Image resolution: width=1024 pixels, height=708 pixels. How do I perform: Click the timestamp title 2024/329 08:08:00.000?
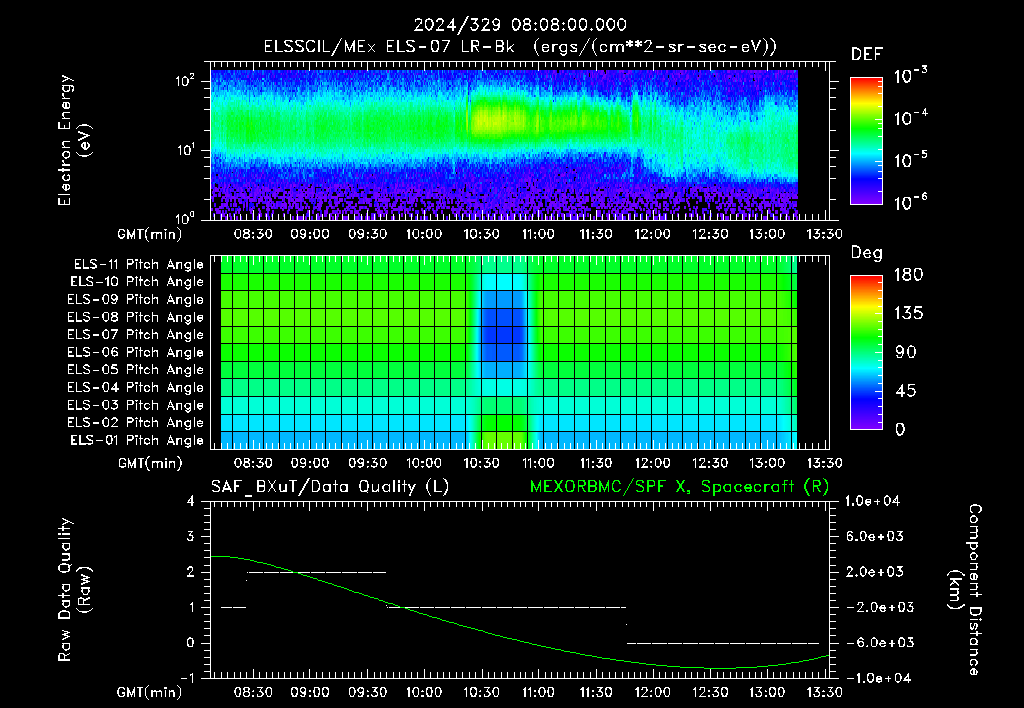pyautogui.click(x=520, y=25)
